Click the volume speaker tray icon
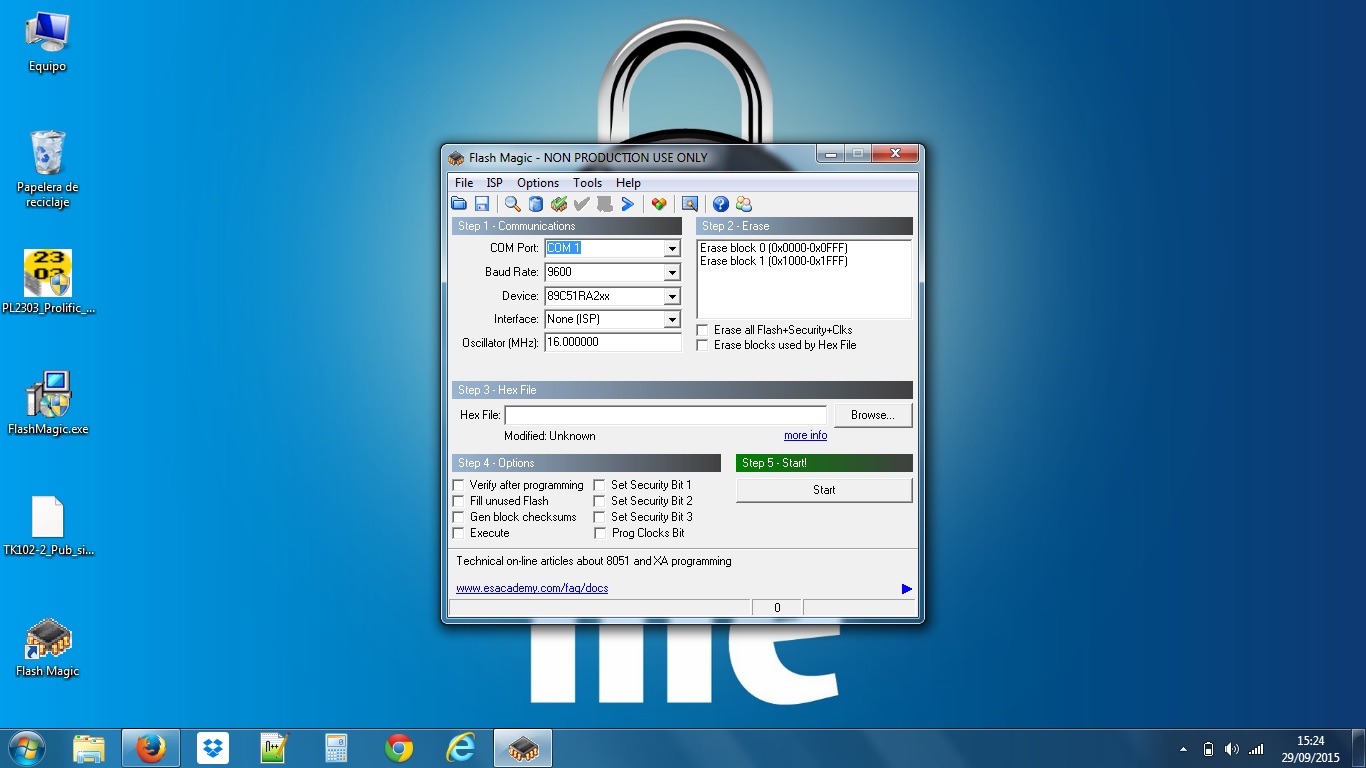1366x768 pixels. 1232,749
